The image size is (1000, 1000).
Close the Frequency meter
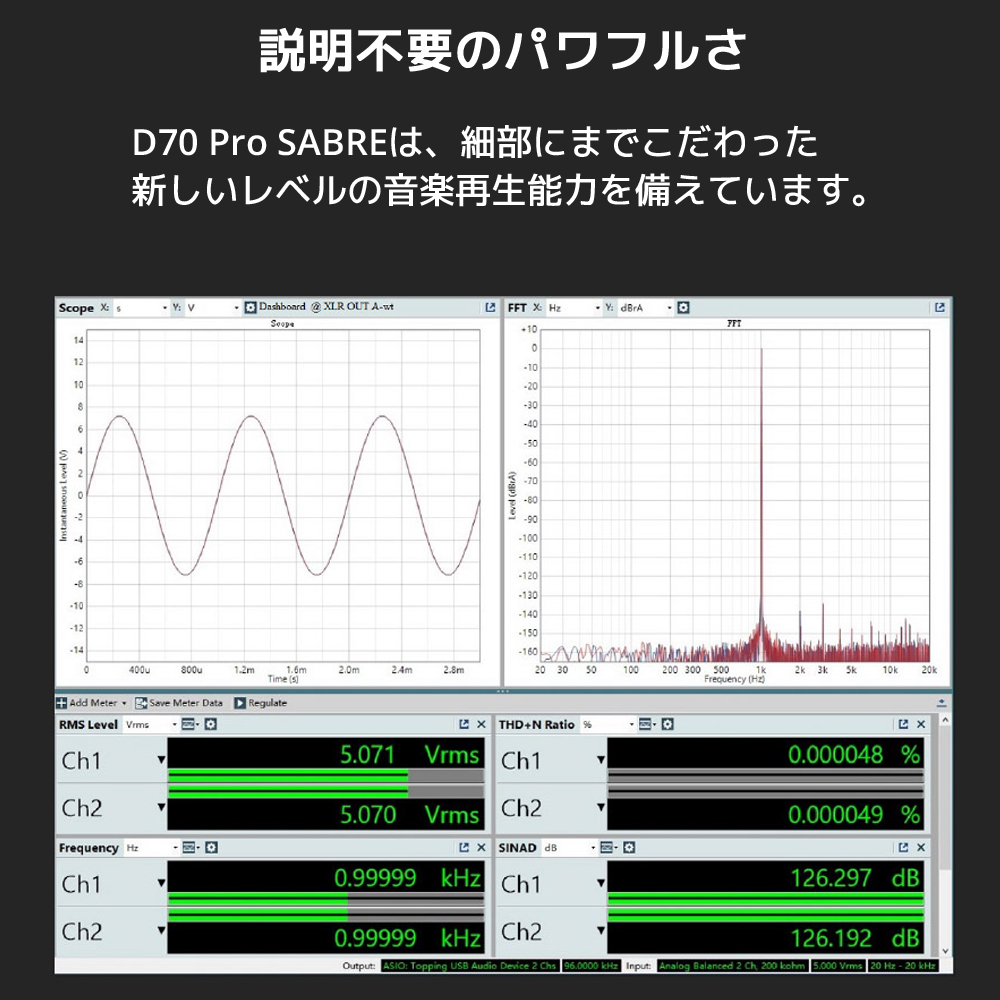click(x=482, y=847)
